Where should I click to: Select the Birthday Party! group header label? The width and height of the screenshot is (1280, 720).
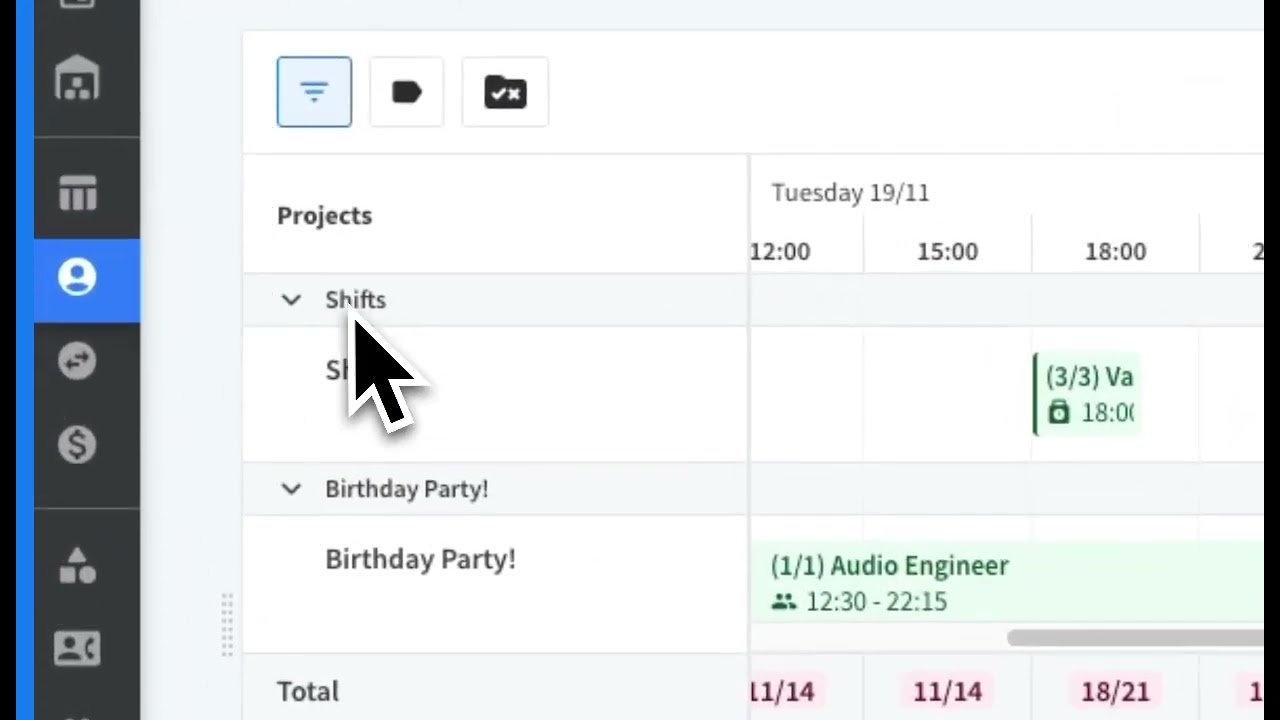pos(406,489)
